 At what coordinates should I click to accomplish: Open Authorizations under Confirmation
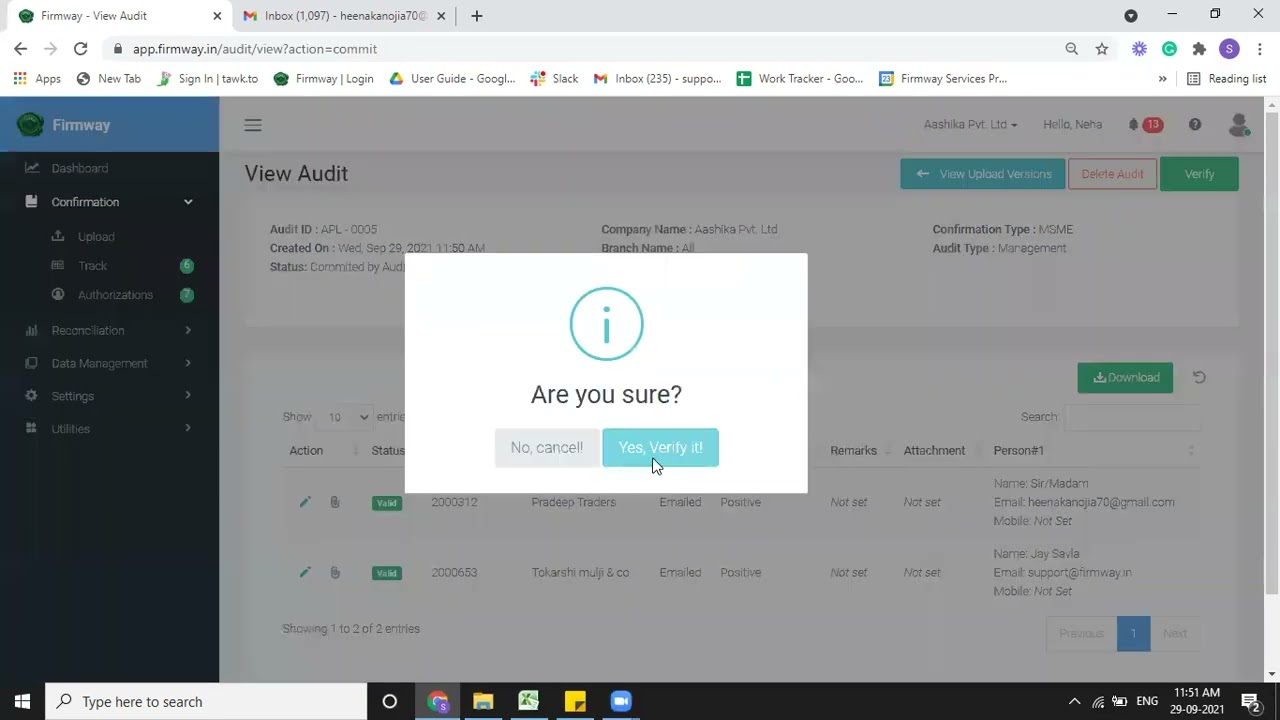pos(115,295)
